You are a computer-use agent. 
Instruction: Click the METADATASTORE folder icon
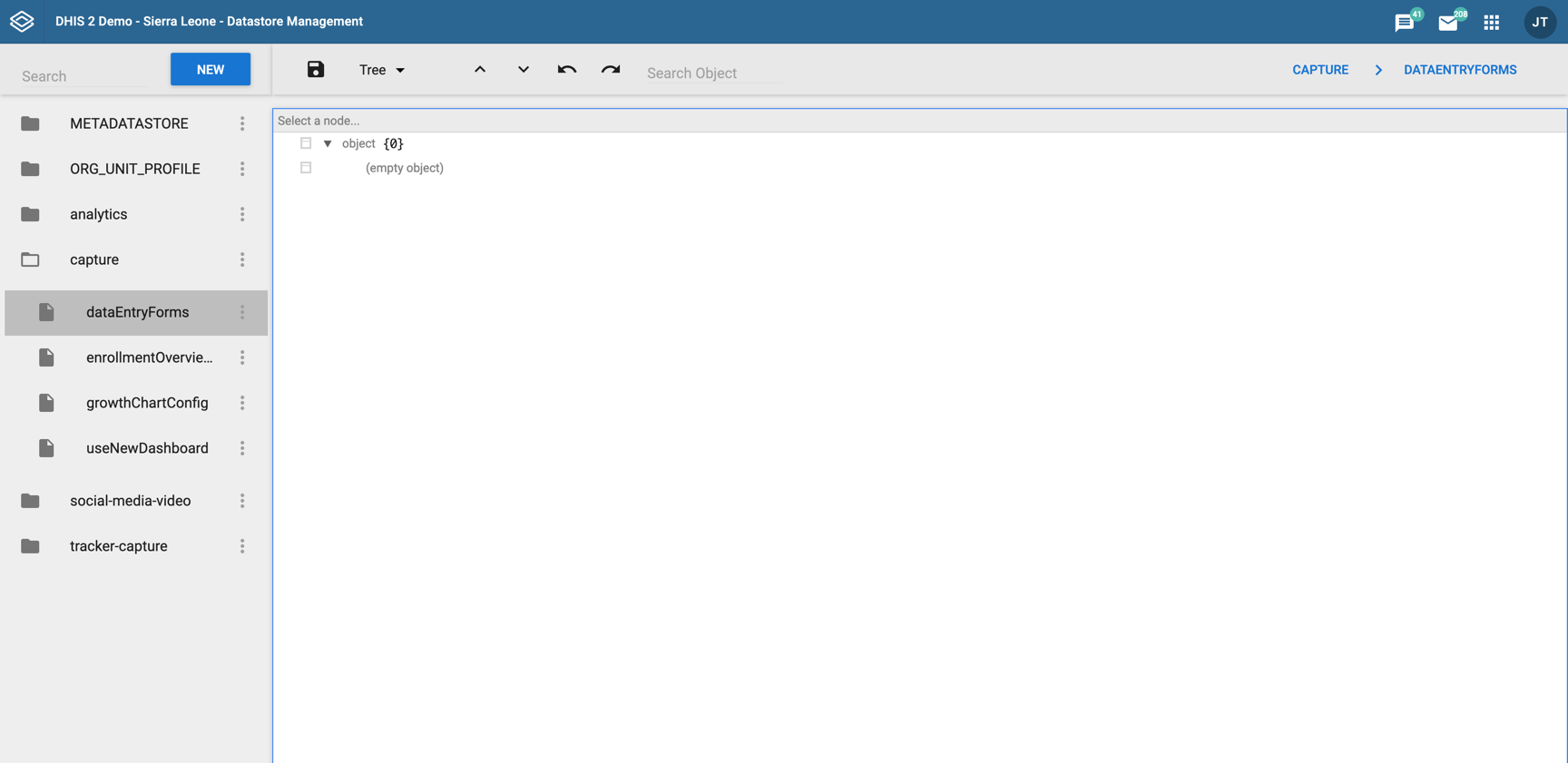coord(30,123)
